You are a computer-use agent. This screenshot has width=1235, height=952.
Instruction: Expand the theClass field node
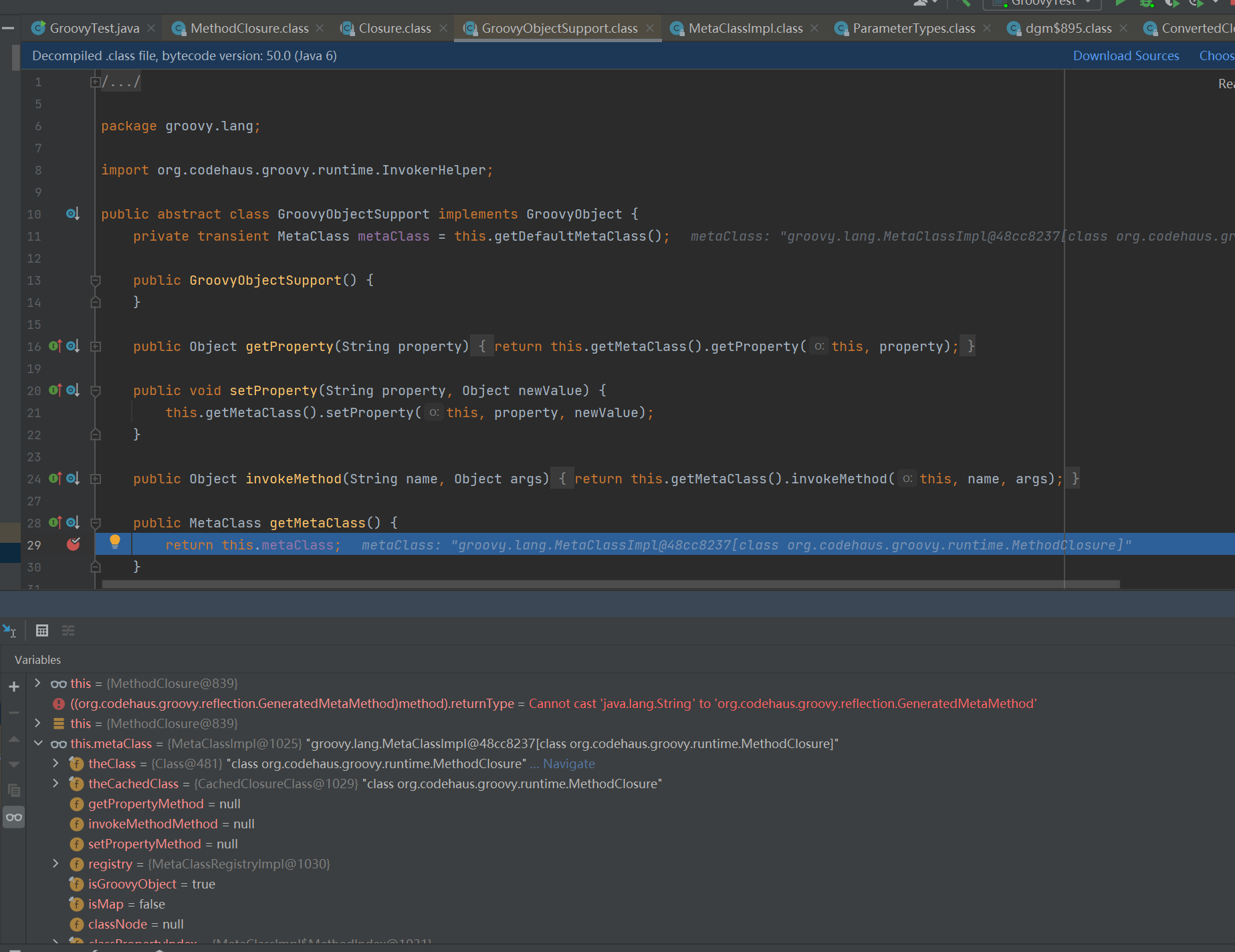pyautogui.click(x=56, y=763)
